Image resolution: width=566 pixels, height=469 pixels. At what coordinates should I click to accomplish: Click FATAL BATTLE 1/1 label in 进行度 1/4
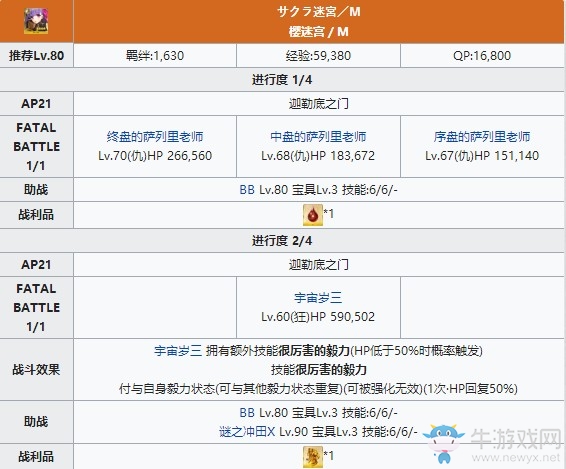36,147
